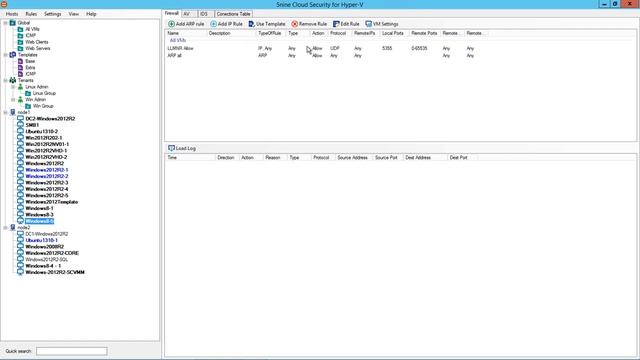This screenshot has height=360, width=640.
Task: Select Windows2012R2-CORE in the tree
Action: point(52,253)
